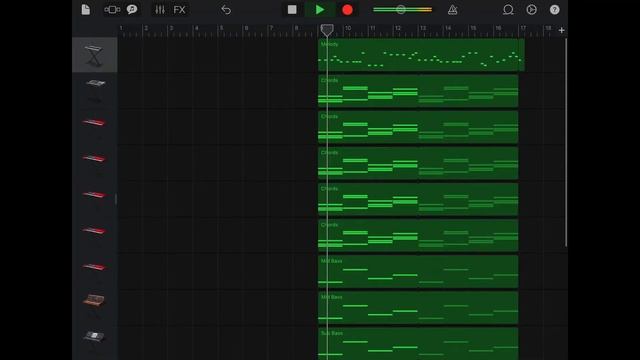Select the red keyboard icon of the fourth Chords track
Viewport: 640px width, 360px height.
click(94, 195)
